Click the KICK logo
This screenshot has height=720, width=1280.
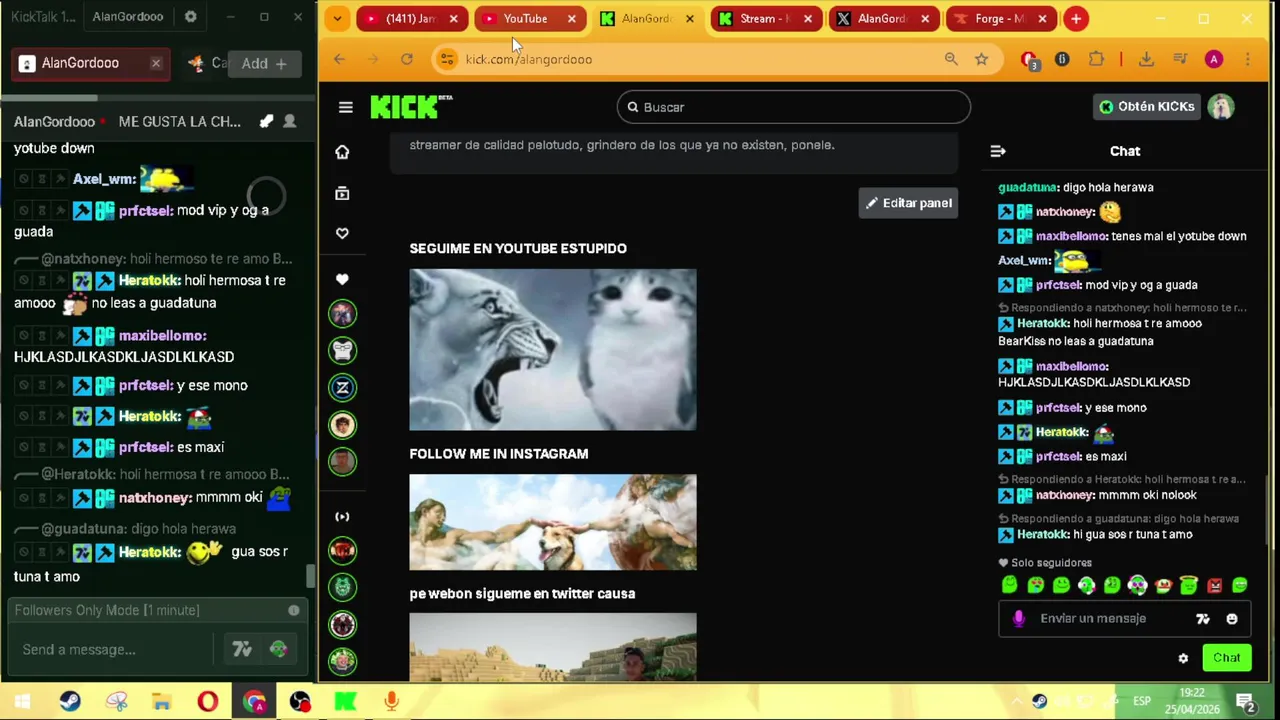tap(411, 106)
